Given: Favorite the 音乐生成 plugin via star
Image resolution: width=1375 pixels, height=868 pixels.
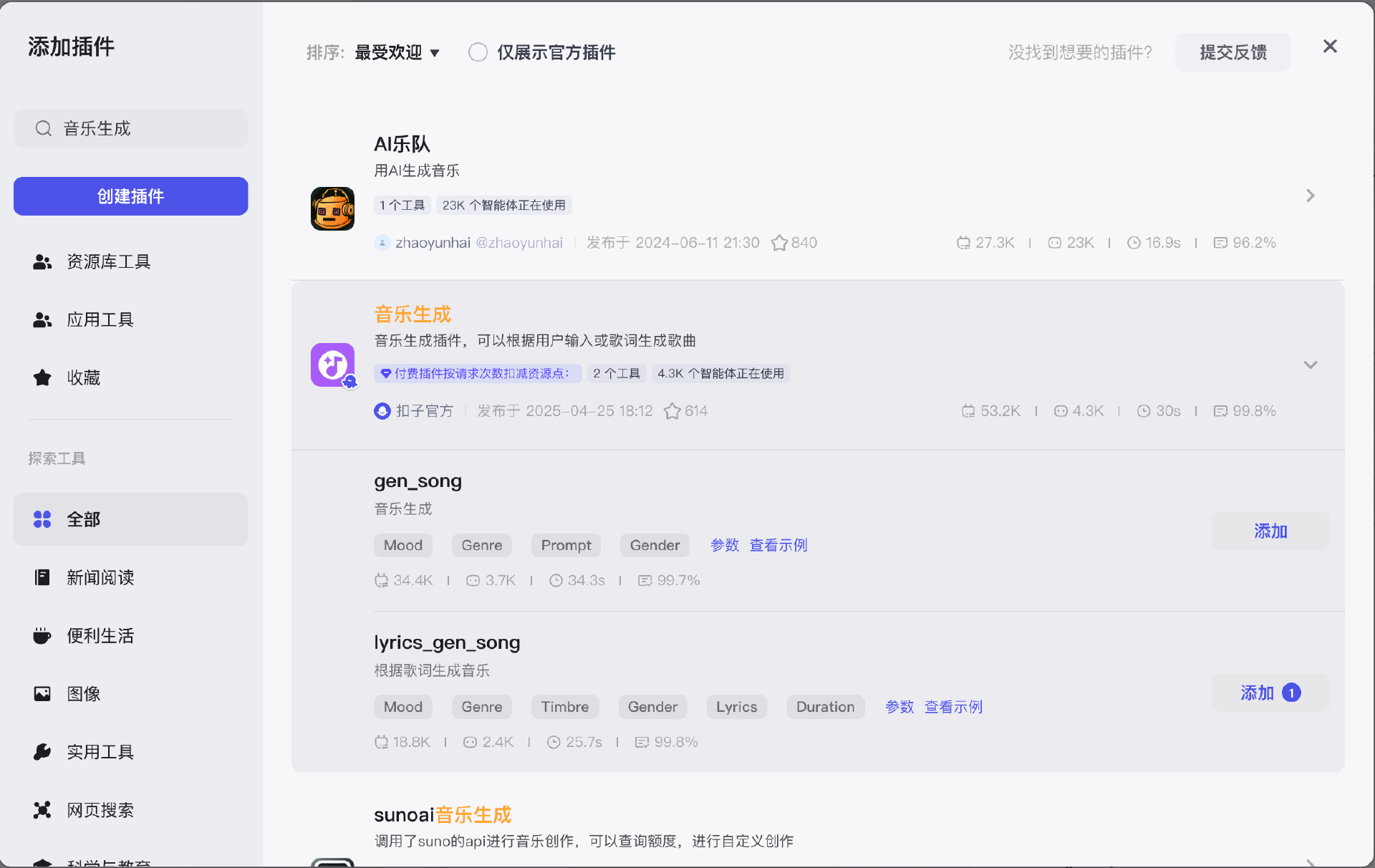Looking at the screenshot, I should tap(672, 411).
